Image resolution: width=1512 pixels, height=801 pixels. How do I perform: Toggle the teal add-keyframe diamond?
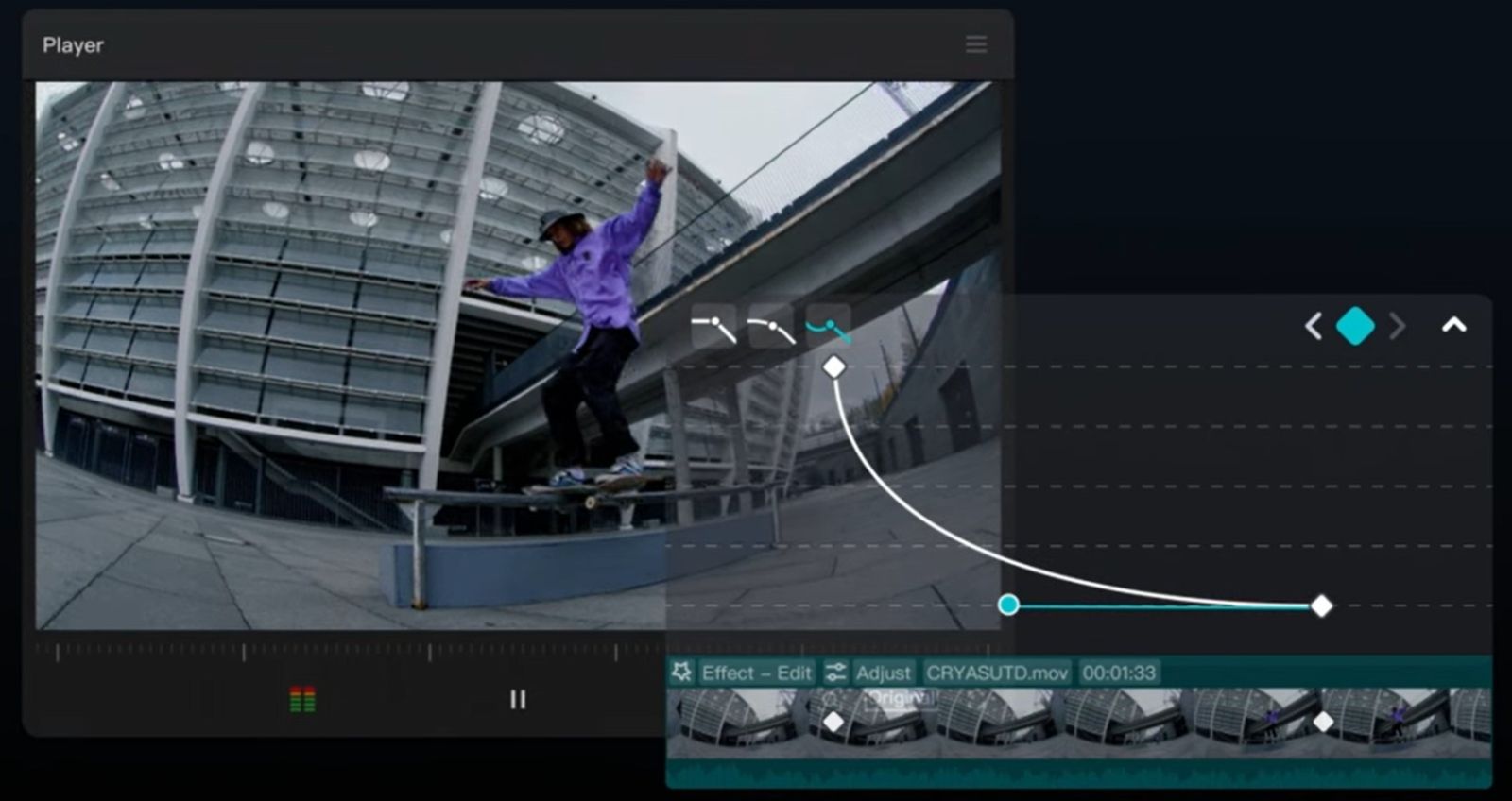(1355, 327)
